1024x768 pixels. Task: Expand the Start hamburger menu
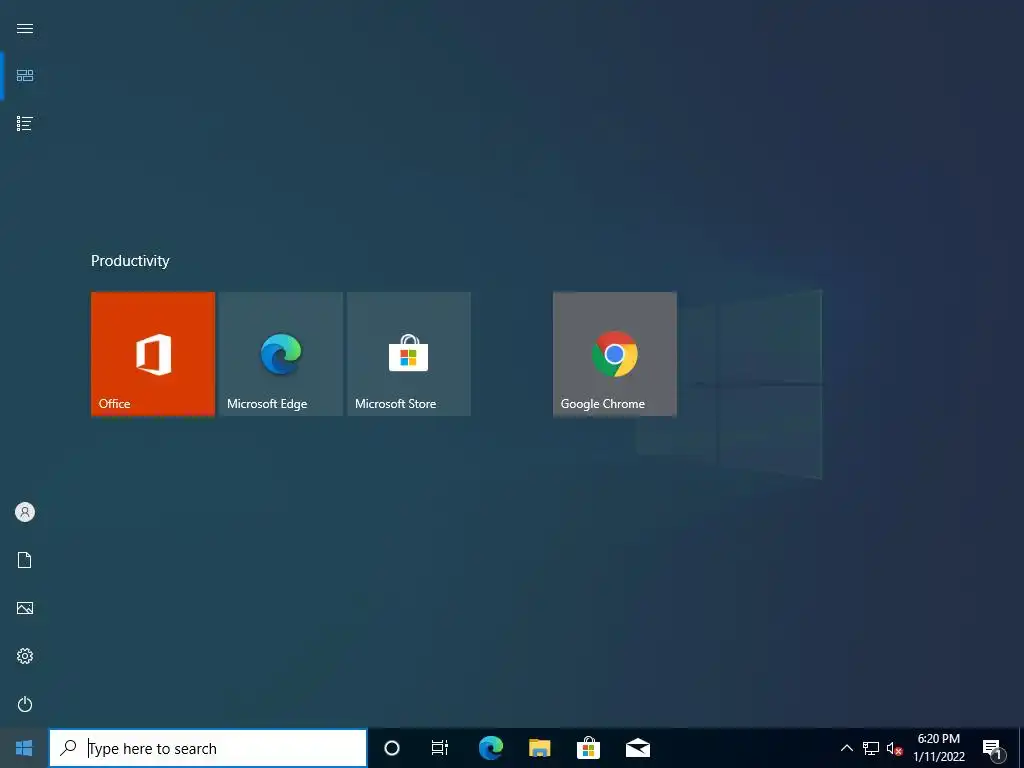pyautogui.click(x=25, y=28)
